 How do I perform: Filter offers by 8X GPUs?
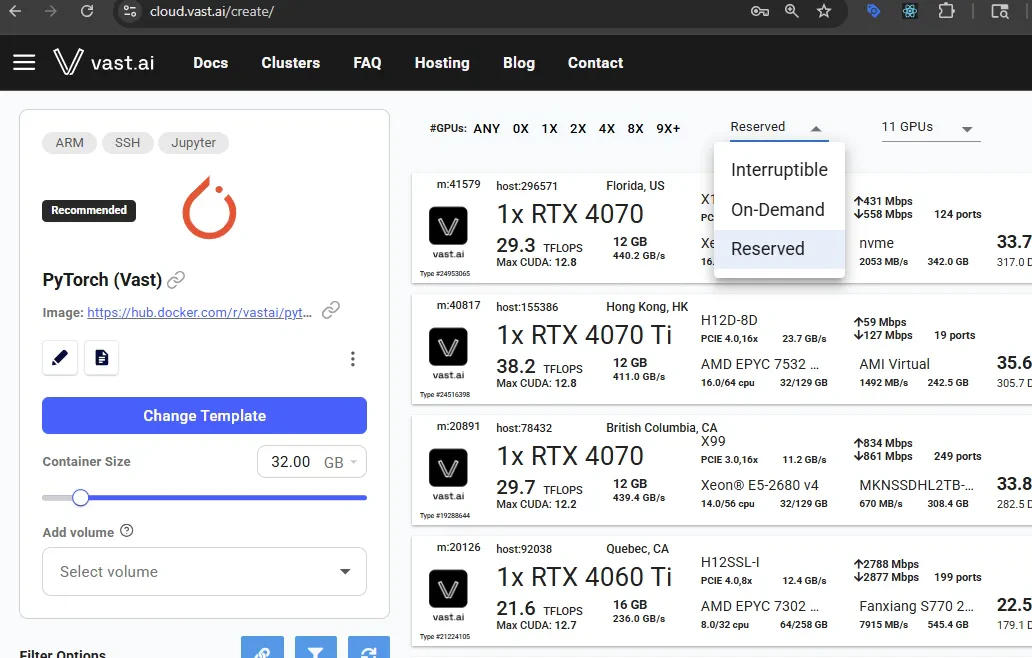(635, 129)
